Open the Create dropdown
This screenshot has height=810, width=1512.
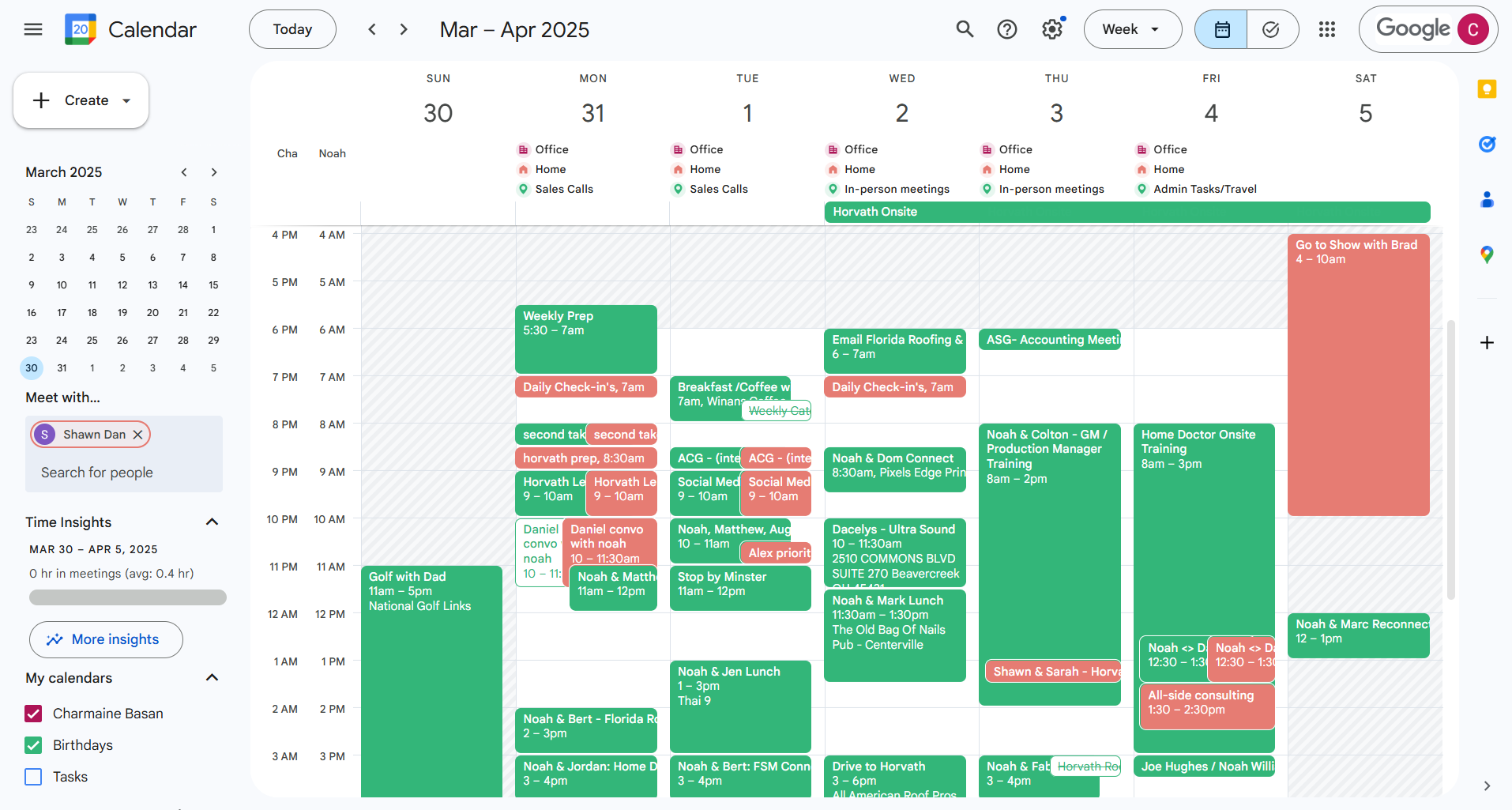pyautogui.click(x=126, y=100)
